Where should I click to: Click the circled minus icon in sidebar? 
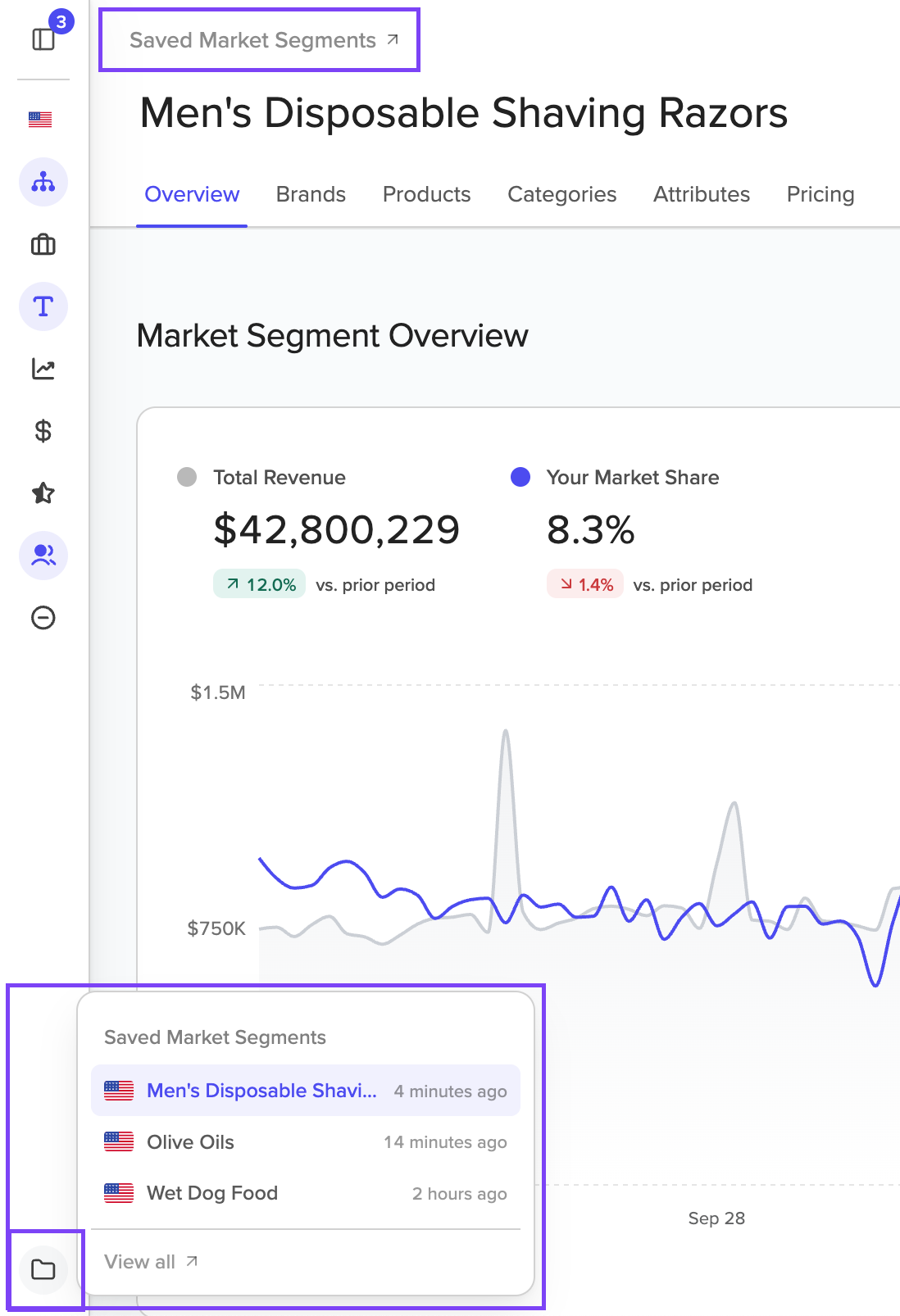(x=43, y=618)
